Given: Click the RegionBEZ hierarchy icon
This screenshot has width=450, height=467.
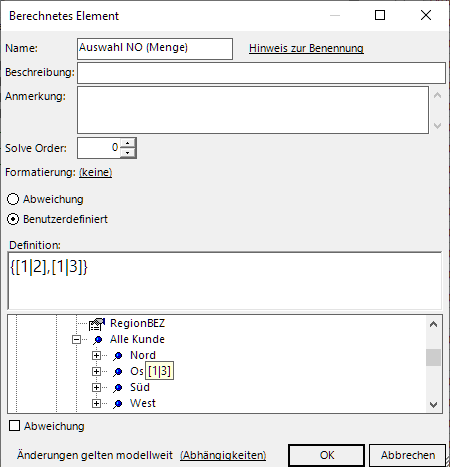Looking at the screenshot, I should 97,324.
